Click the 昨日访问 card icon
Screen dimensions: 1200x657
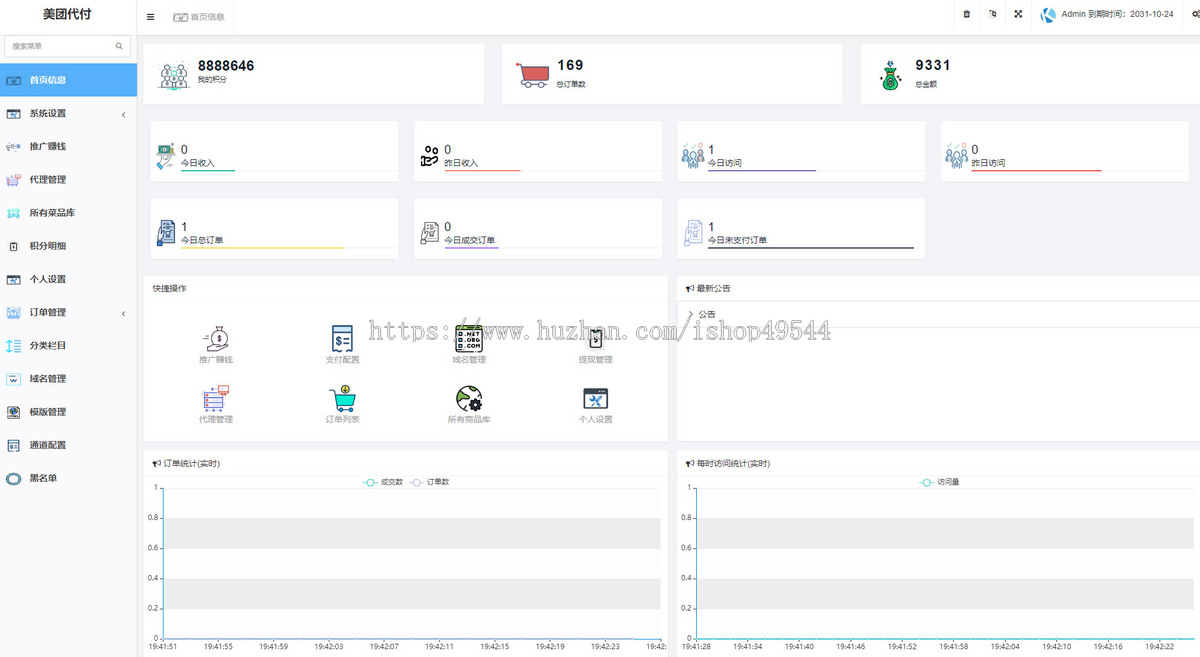957,154
